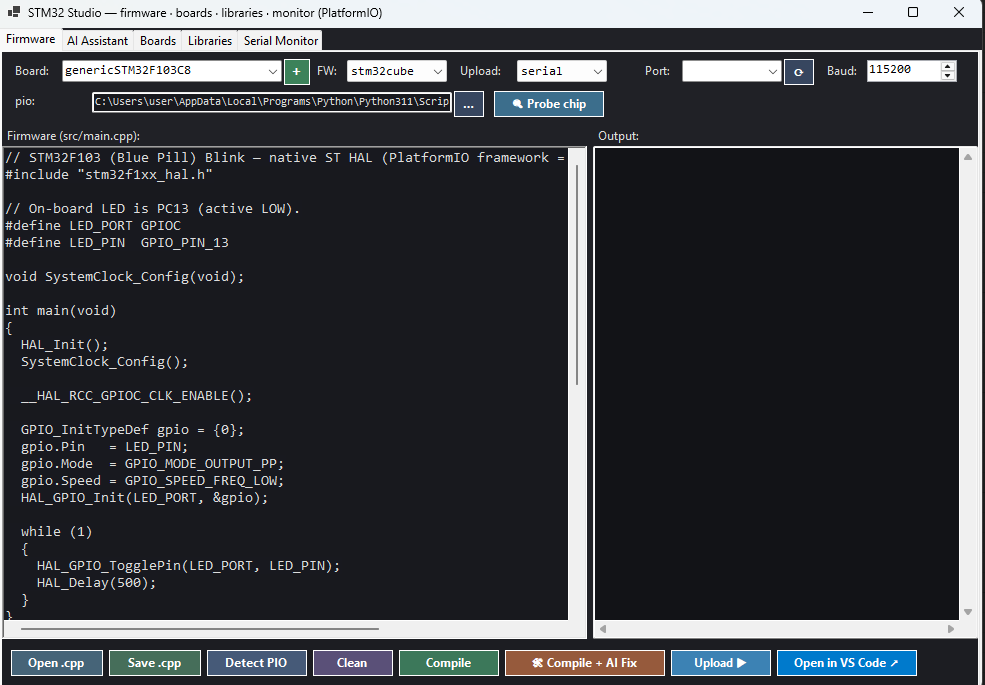This screenshot has height=685, width=985.
Task: Click the Upload button
Action: click(721, 663)
